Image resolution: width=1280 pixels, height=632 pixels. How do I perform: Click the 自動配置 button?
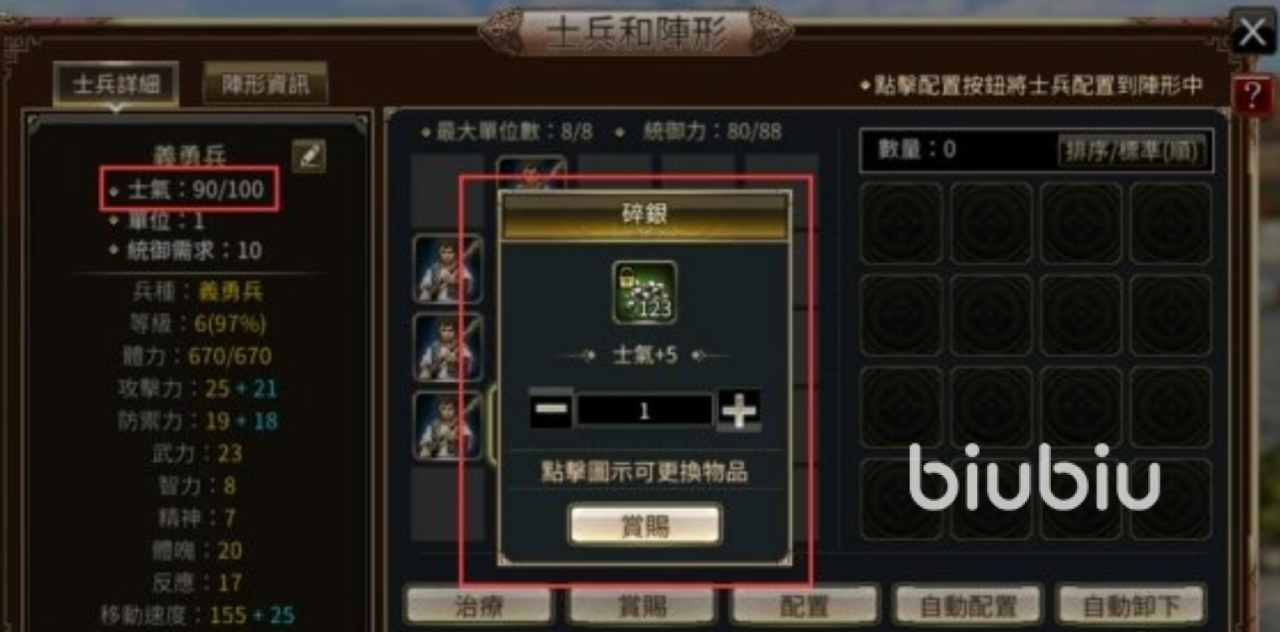tap(968, 605)
